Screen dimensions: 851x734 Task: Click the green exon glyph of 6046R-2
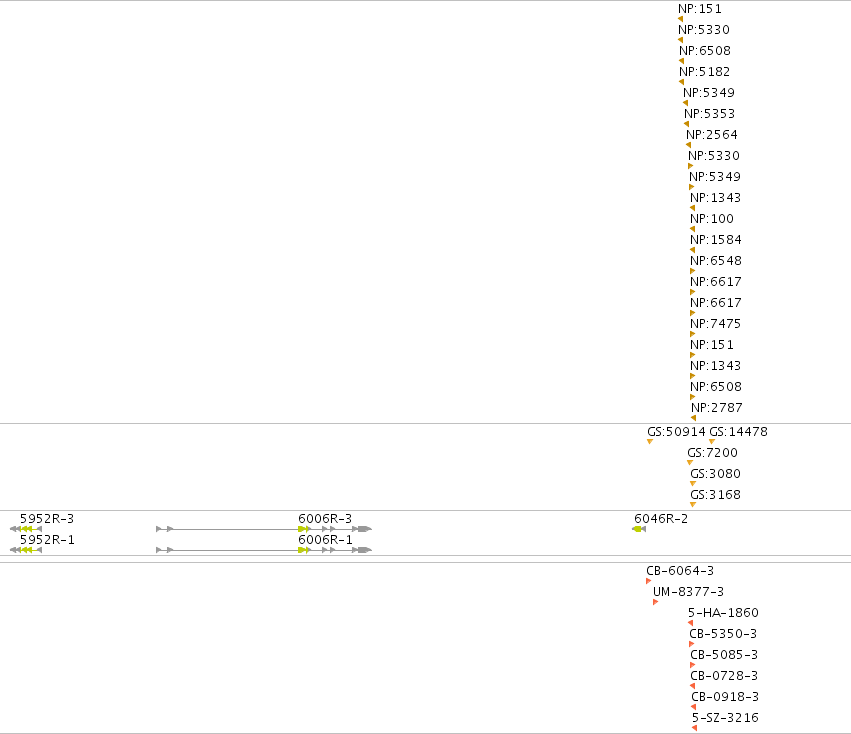(x=637, y=529)
